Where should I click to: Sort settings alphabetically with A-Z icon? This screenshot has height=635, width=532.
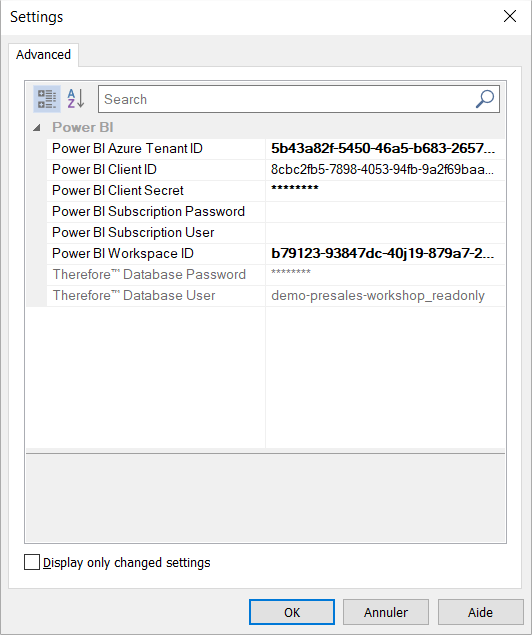pos(76,99)
